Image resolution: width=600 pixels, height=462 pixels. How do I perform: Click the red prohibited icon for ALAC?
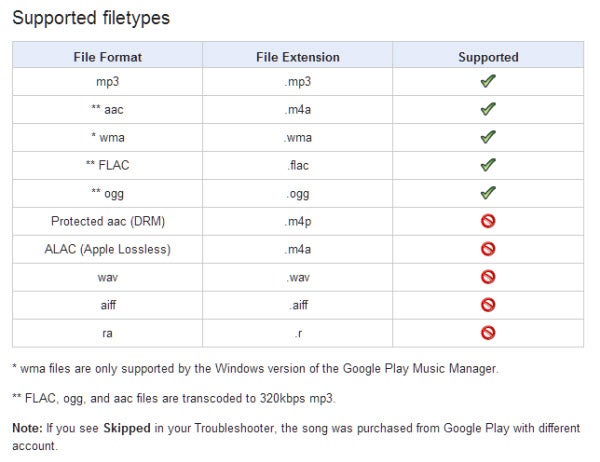tap(488, 249)
